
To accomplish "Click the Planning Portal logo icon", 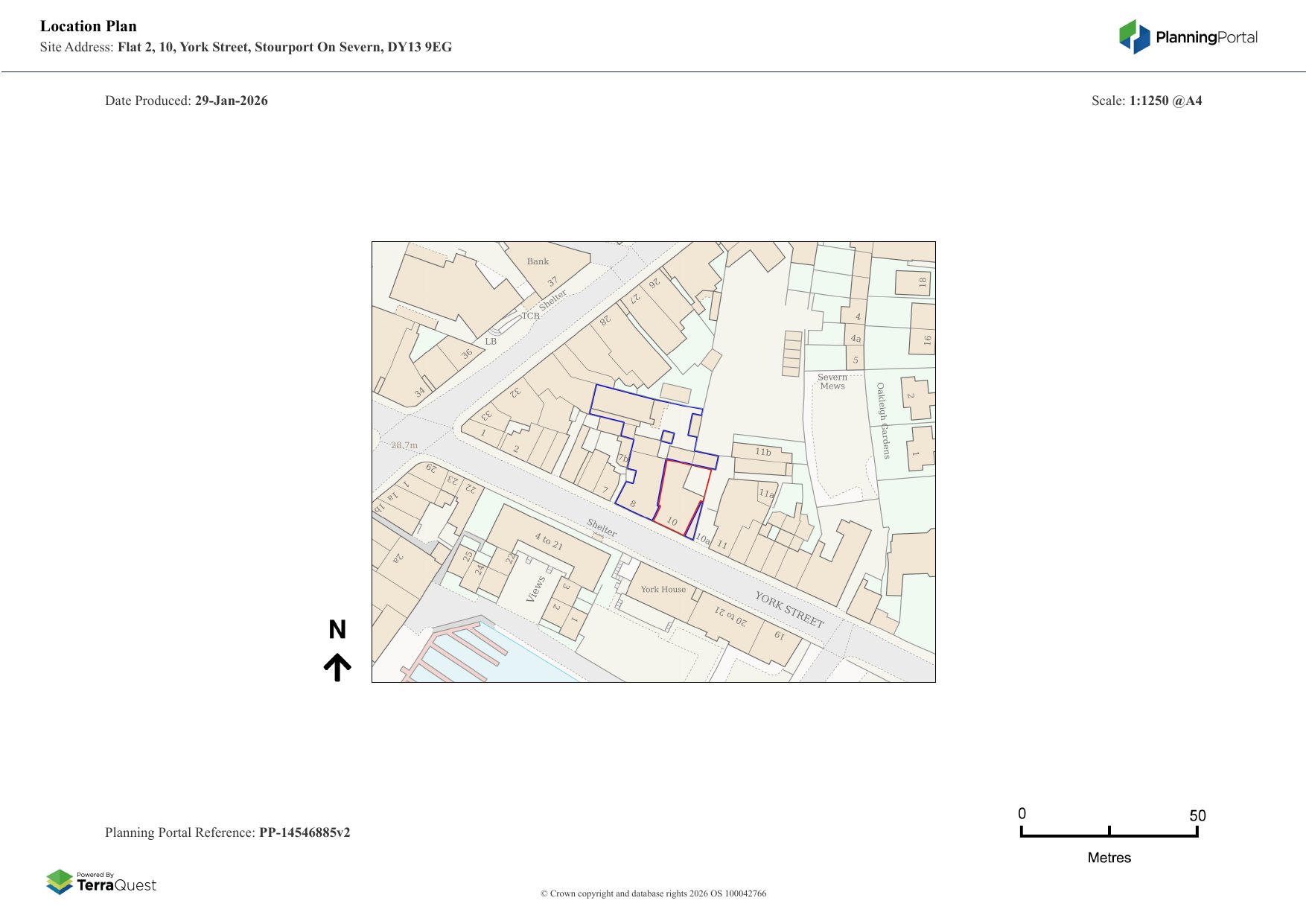I will tap(1135, 36).
